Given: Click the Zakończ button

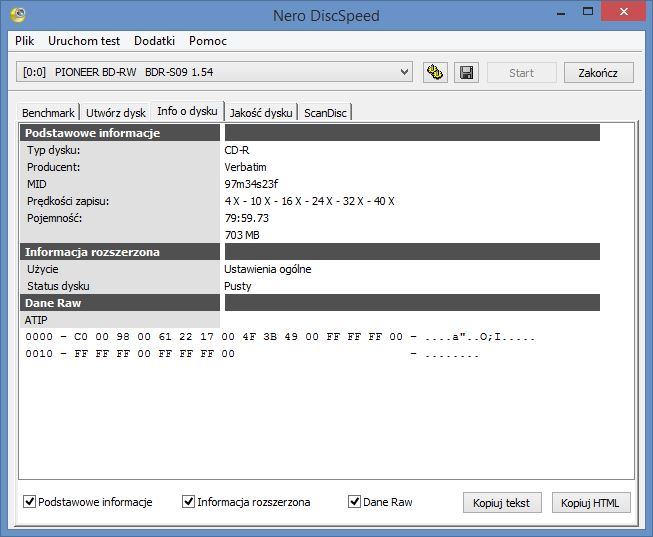Looking at the screenshot, I should coord(598,73).
